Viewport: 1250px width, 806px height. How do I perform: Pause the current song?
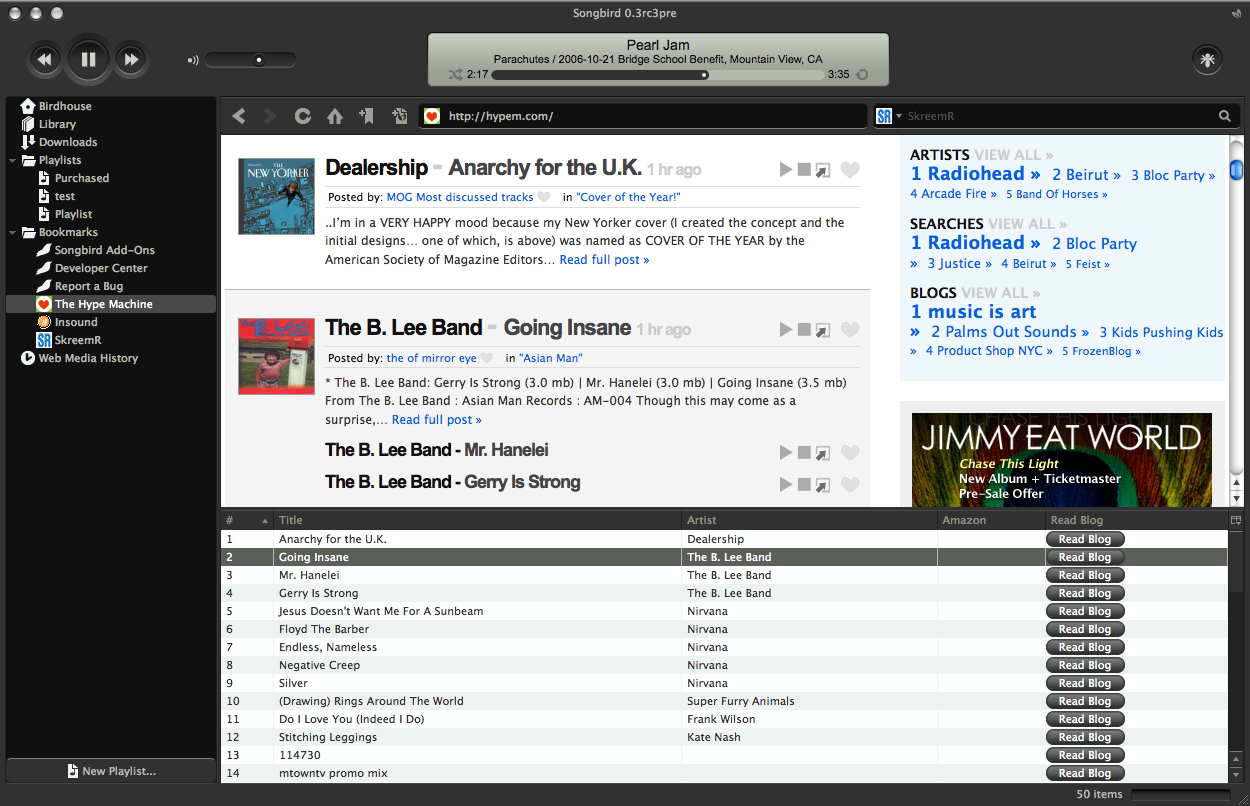tap(88, 60)
